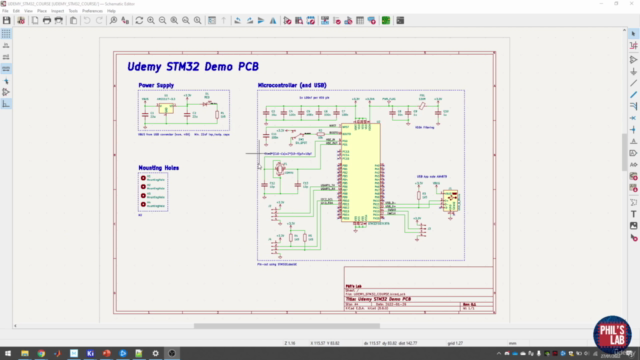Toggle free-angle line drawing mode
The height and width of the screenshot is (360, 640).
pos(6,104)
